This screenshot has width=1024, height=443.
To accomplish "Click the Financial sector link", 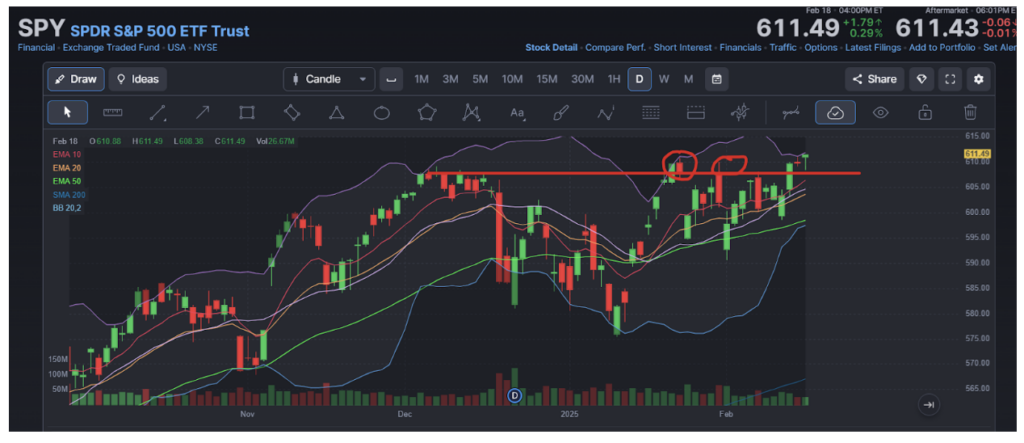I will pyautogui.click(x=36, y=48).
